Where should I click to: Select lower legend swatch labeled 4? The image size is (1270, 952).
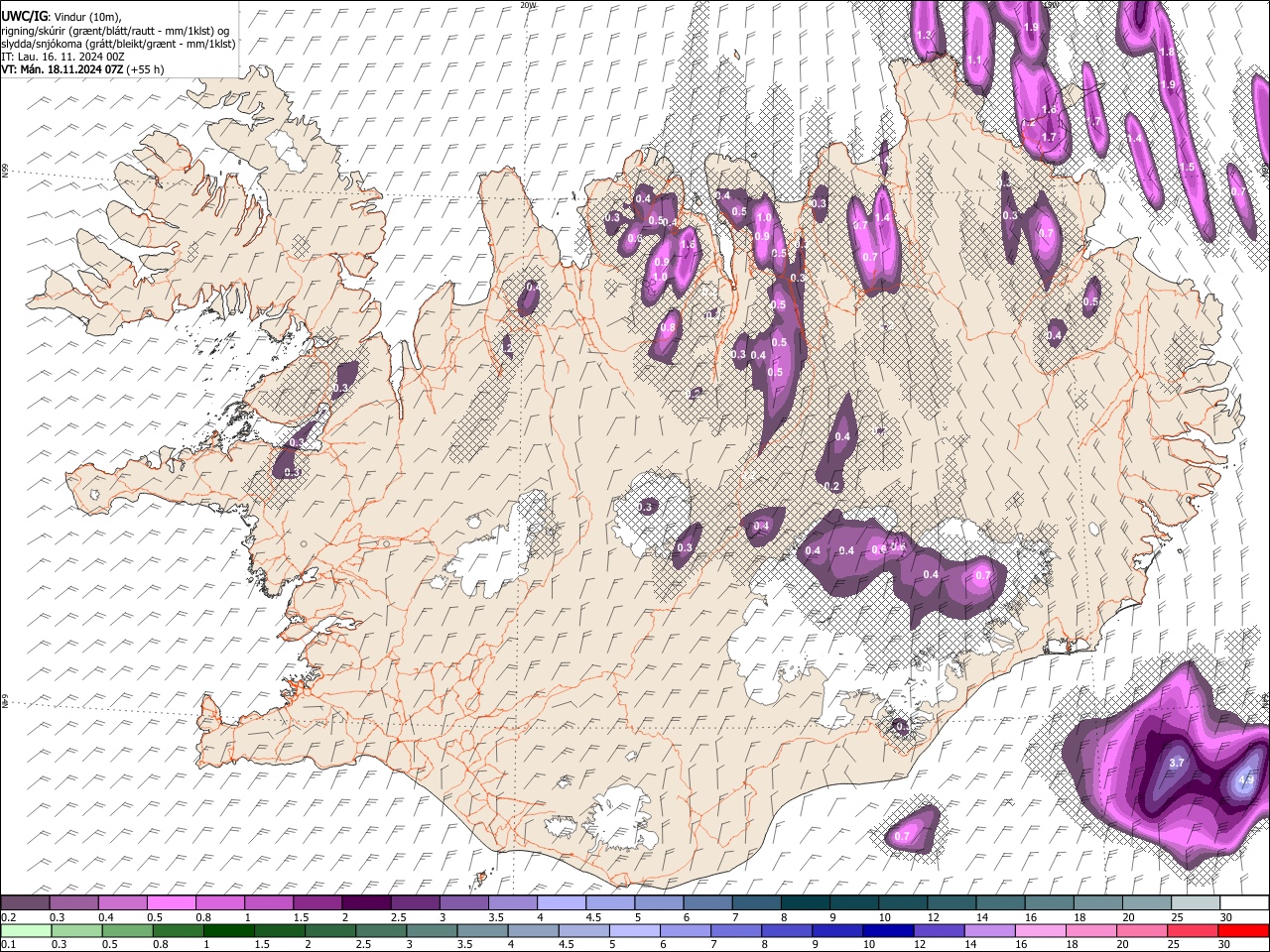click(x=534, y=930)
